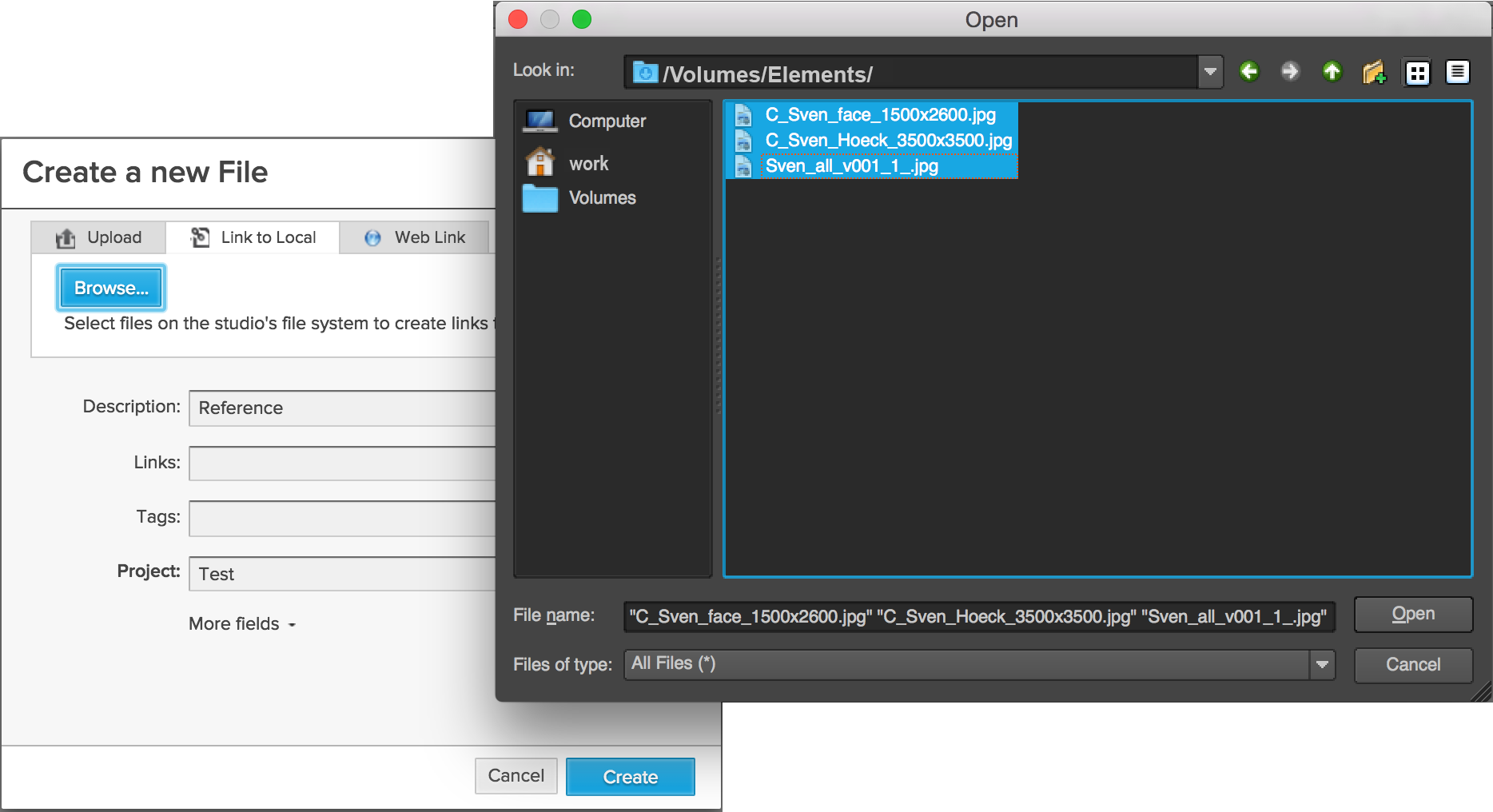Click the Sven_all_v001 file icon

pyautogui.click(x=743, y=166)
